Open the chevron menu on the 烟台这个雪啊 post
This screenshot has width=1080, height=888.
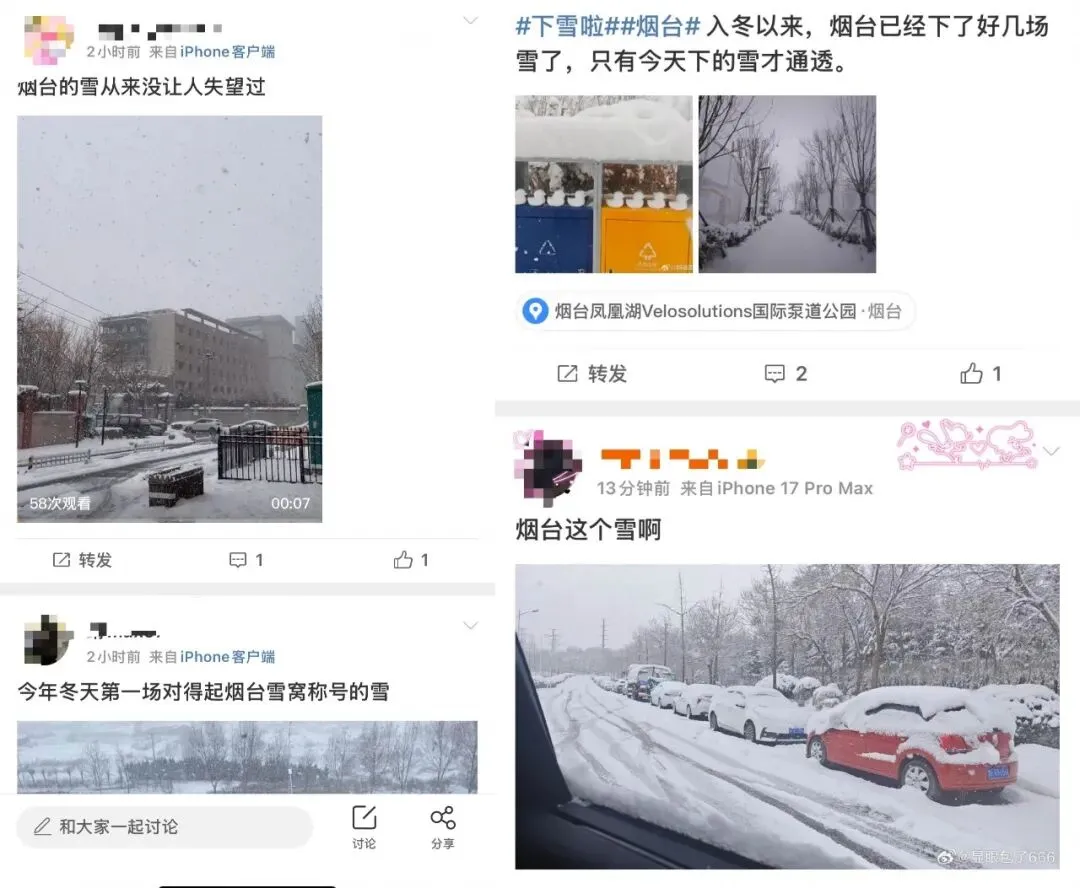pos(1051,451)
